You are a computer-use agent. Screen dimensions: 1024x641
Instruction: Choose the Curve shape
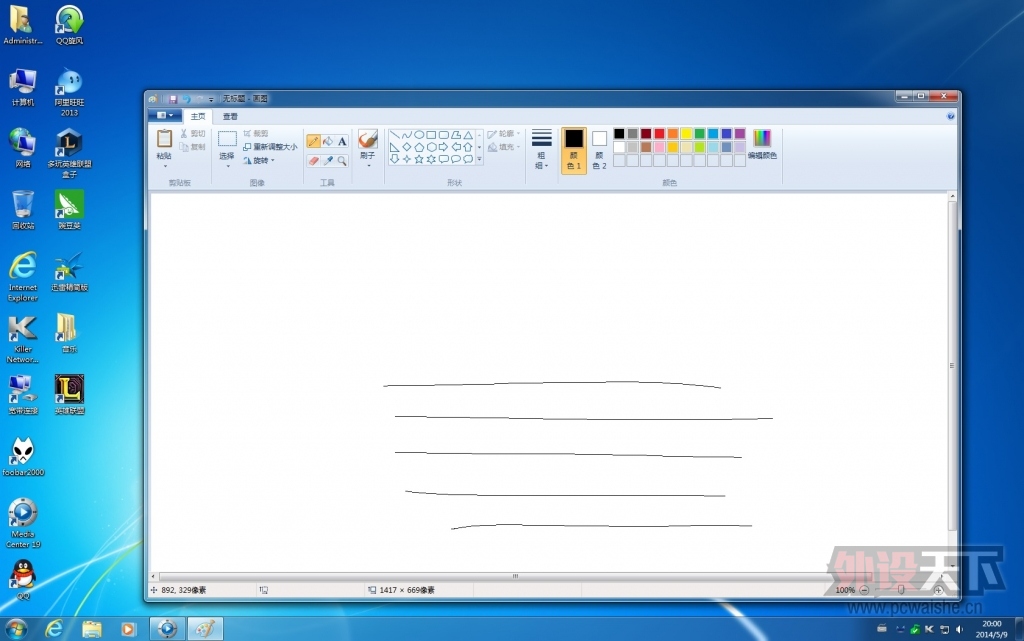coord(407,135)
